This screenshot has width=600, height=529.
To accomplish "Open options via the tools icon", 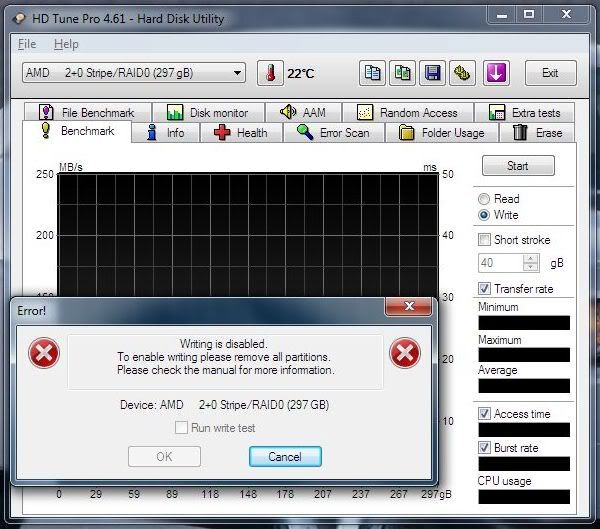I will pos(462,73).
